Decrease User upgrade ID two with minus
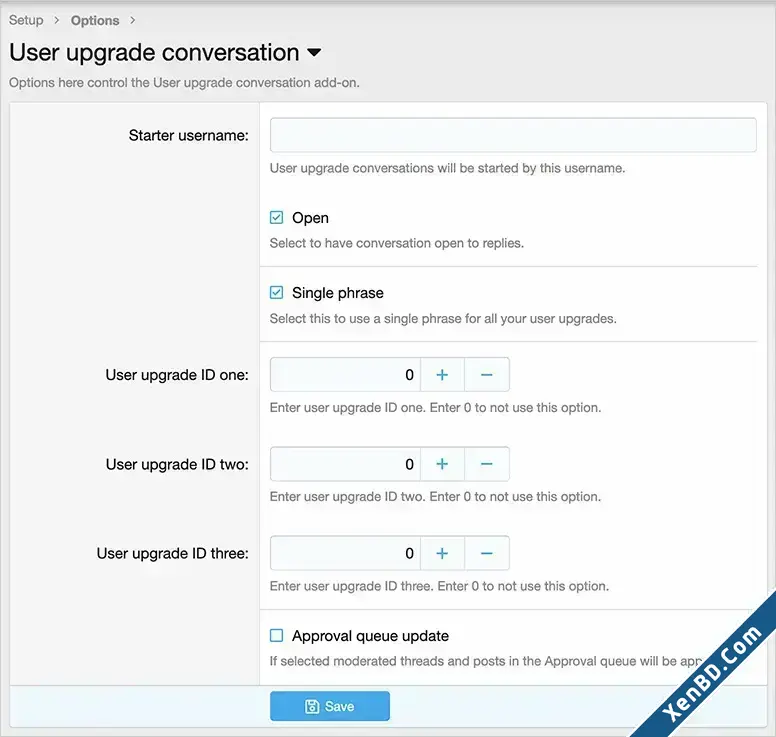 pyautogui.click(x=487, y=464)
